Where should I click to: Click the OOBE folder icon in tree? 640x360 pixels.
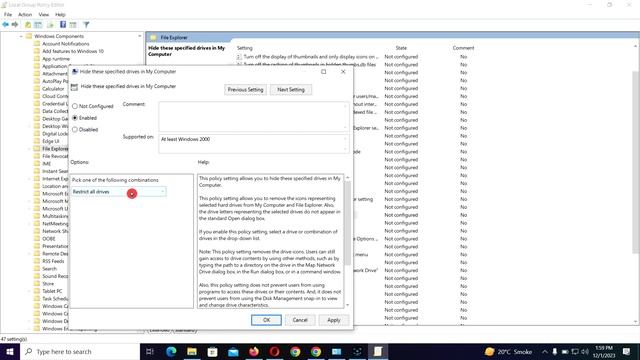pos(37,238)
